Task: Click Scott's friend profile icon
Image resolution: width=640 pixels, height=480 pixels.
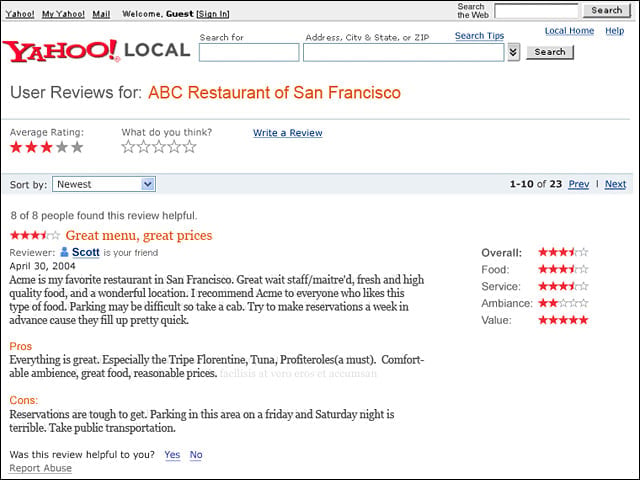Action: (x=64, y=252)
